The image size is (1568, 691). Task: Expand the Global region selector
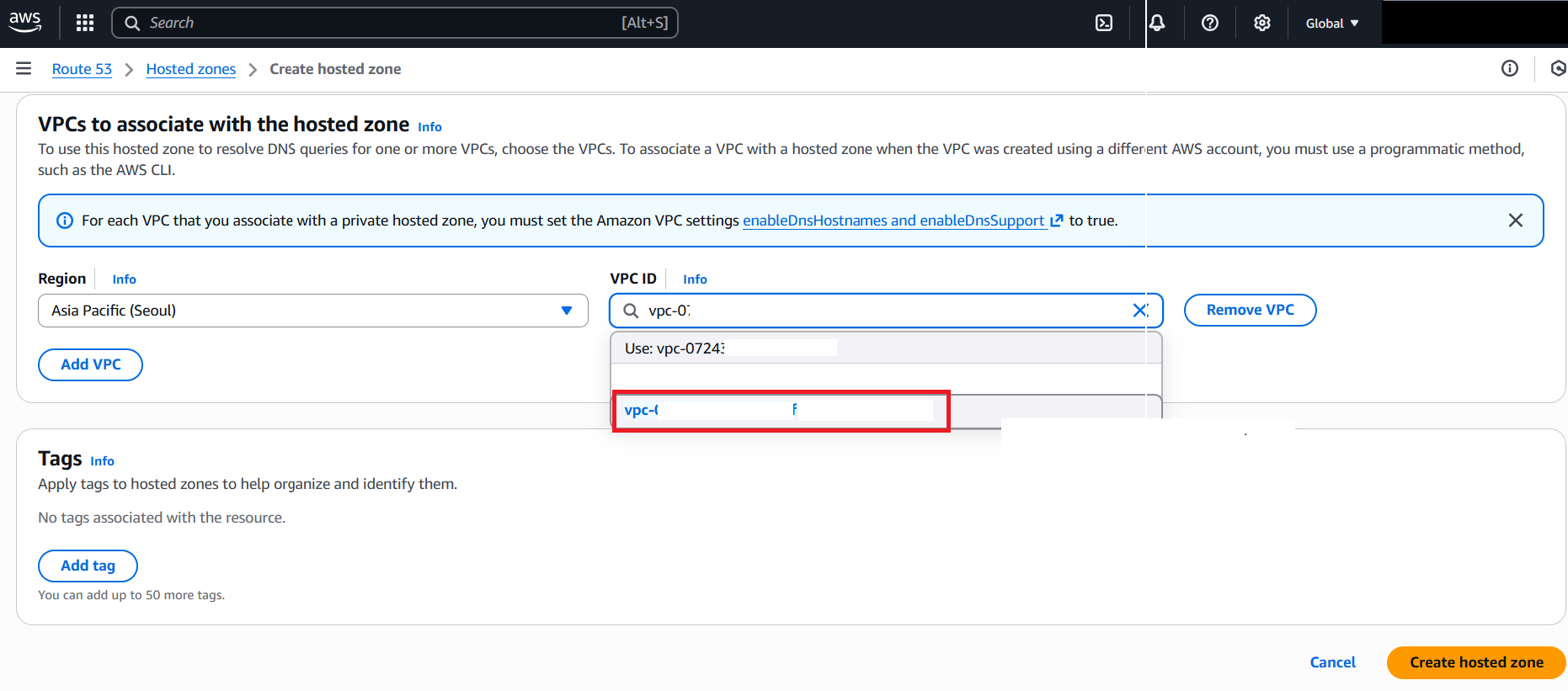point(1331,24)
